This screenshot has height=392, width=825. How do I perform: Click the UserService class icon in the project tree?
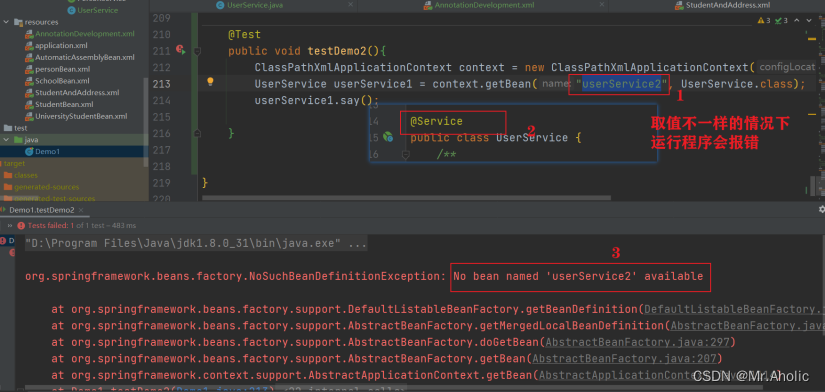(72, 11)
